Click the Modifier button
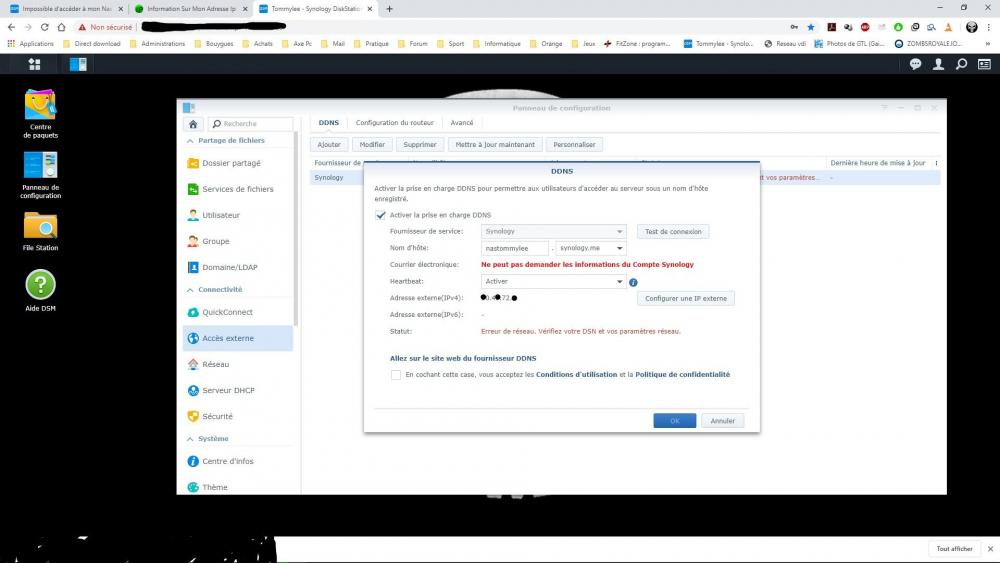Screen dimensions: 1000x563 click(x=372, y=145)
